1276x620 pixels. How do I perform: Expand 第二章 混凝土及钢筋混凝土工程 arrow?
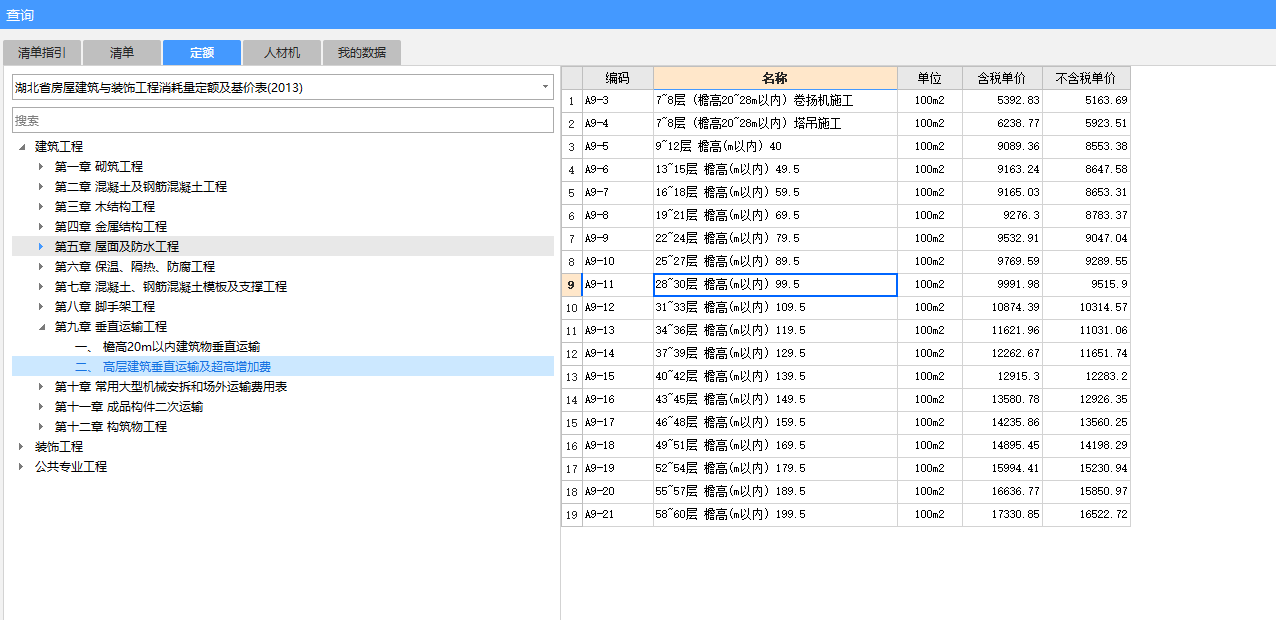click(x=41, y=187)
